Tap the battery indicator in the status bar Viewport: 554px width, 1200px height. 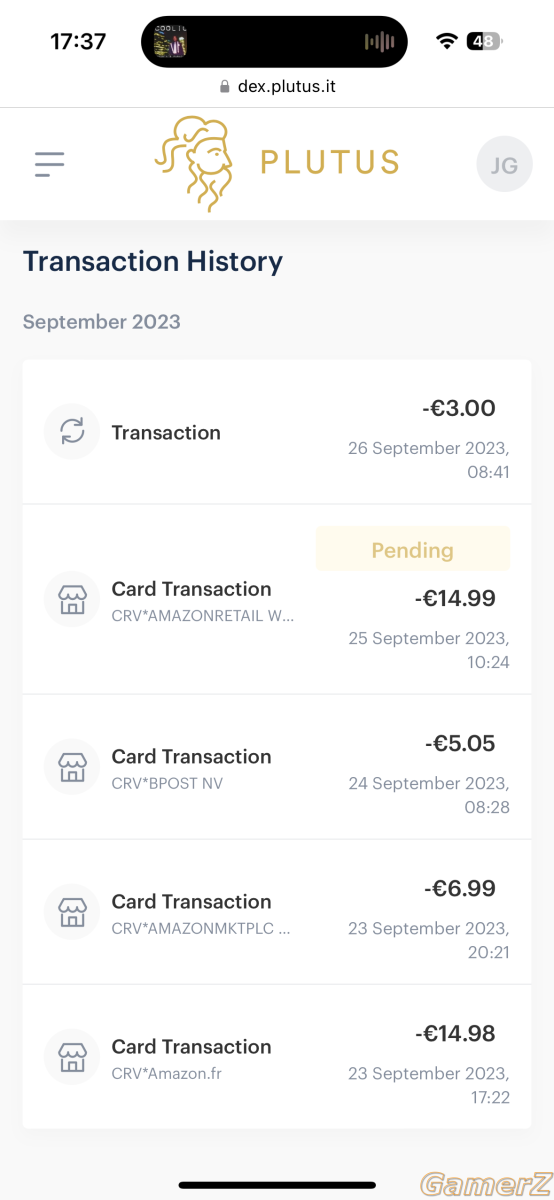(x=484, y=41)
